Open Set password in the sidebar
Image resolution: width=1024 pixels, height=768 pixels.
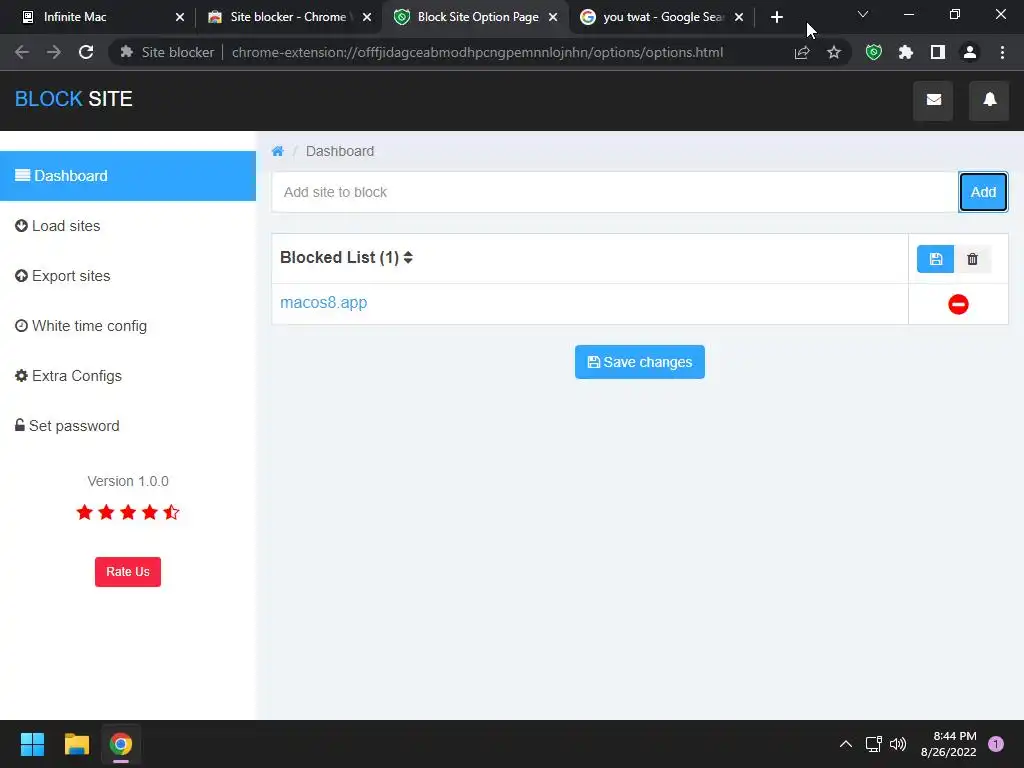[128, 426]
